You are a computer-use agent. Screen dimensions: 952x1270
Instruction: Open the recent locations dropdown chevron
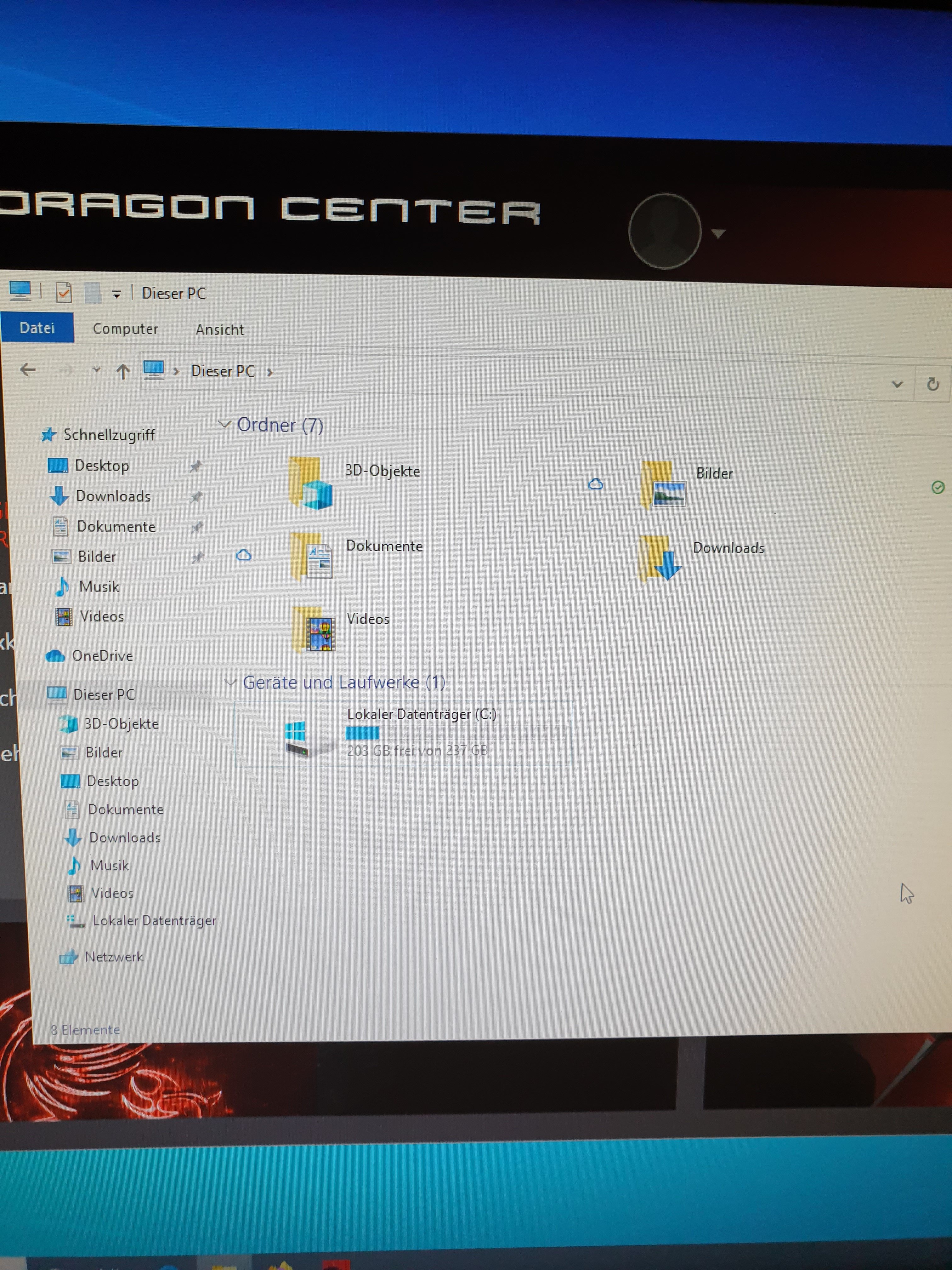(x=96, y=370)
